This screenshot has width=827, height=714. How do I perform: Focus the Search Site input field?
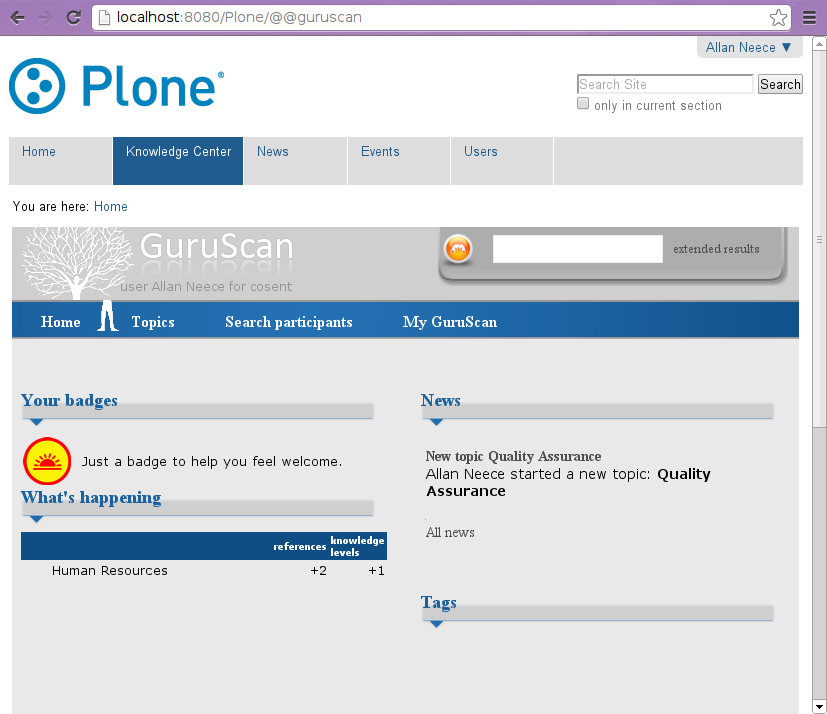[x=665, y=84]
